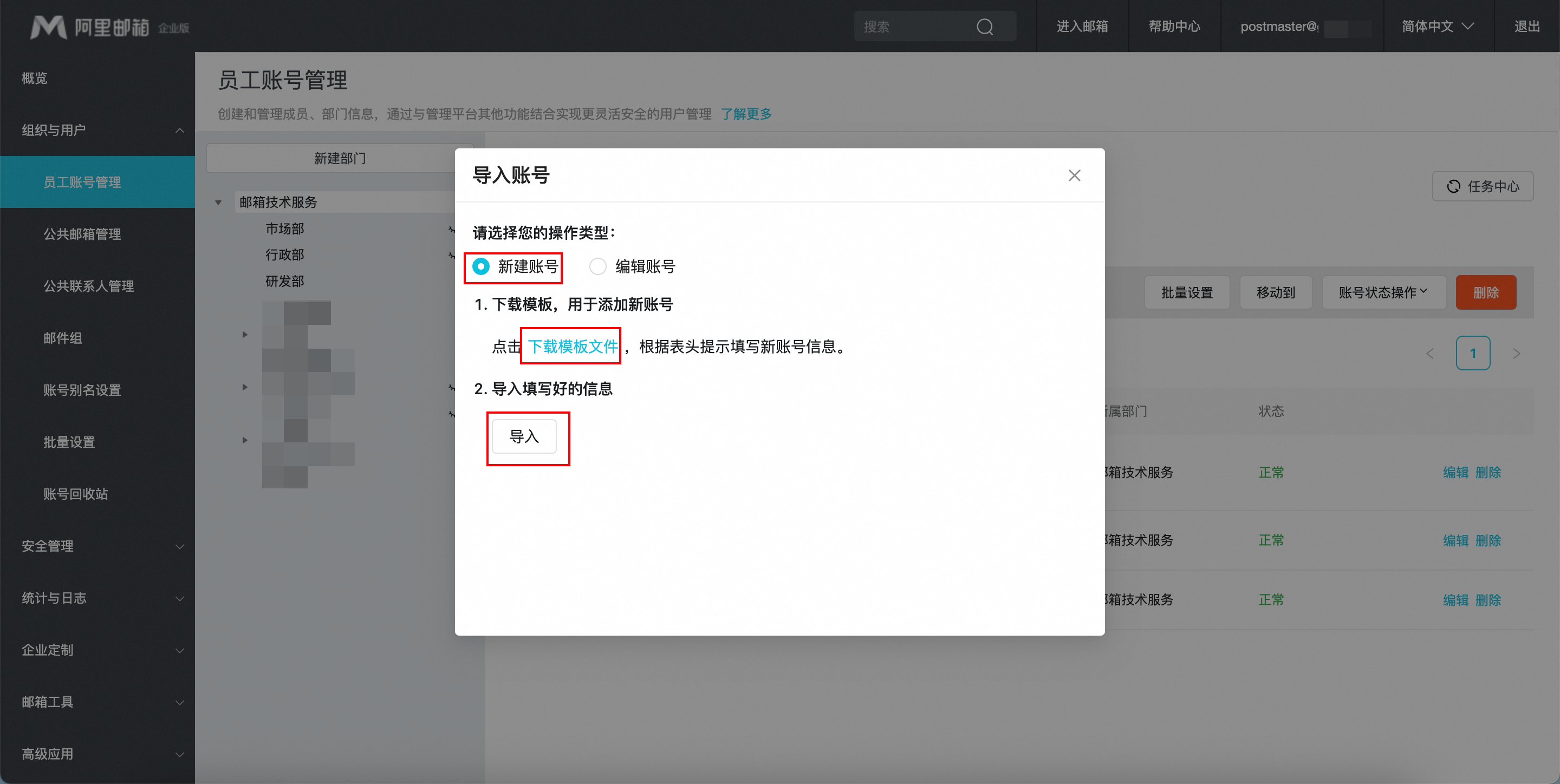Go to next page arrow
1560x784 pixels.
pyautogui.click(x=1517, y=354)
